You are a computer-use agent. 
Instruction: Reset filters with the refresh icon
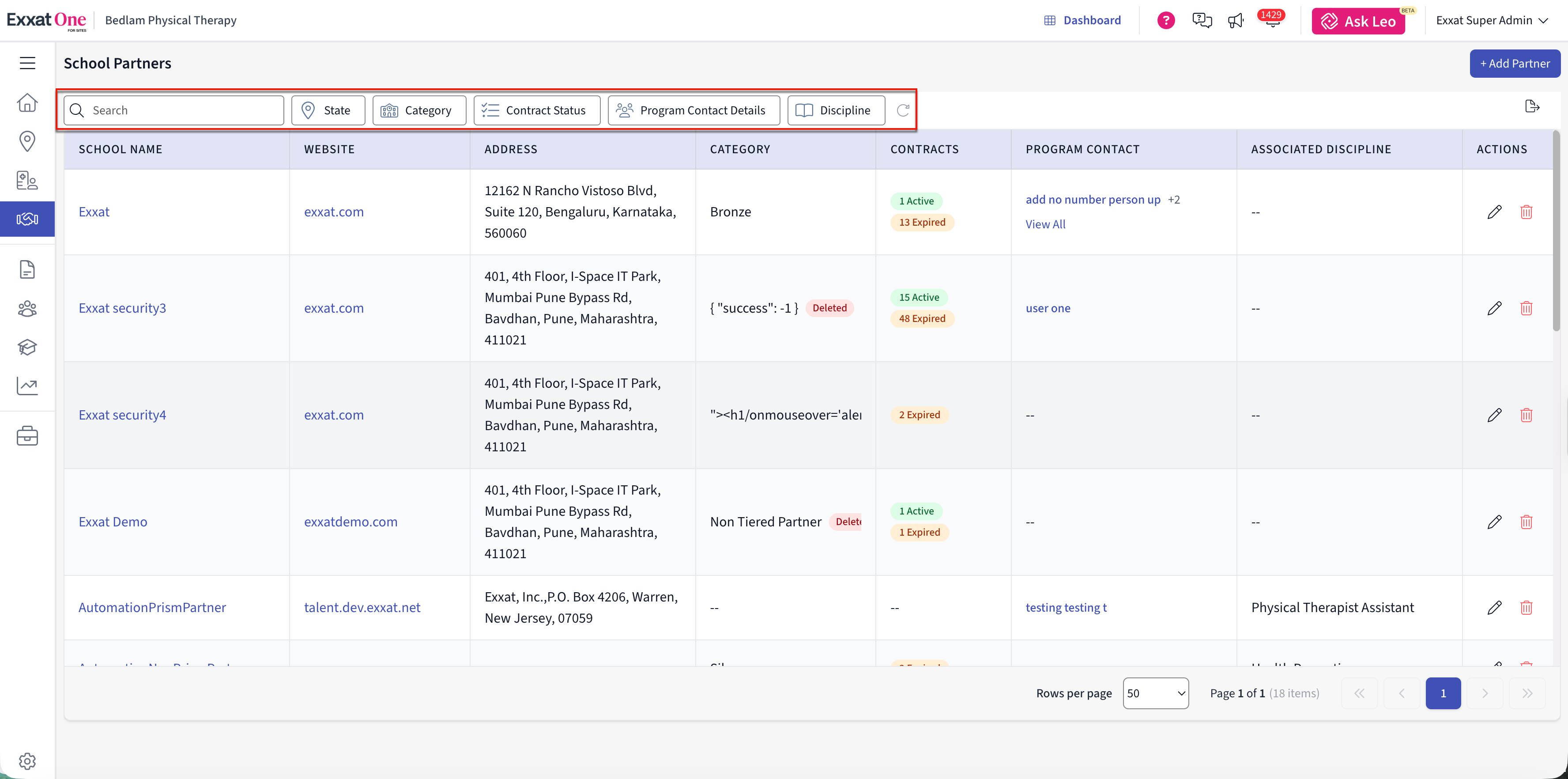(x=903, y=110)
